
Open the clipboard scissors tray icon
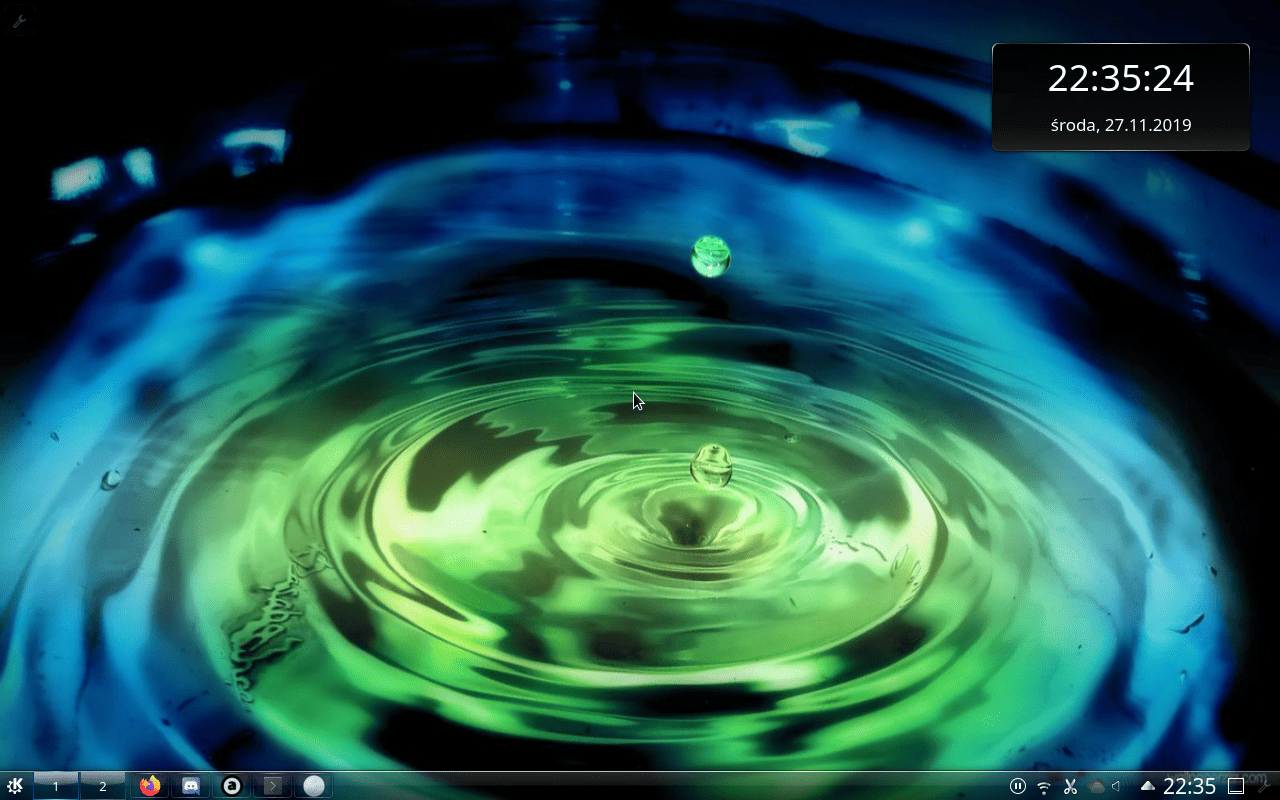point(1070,786)
